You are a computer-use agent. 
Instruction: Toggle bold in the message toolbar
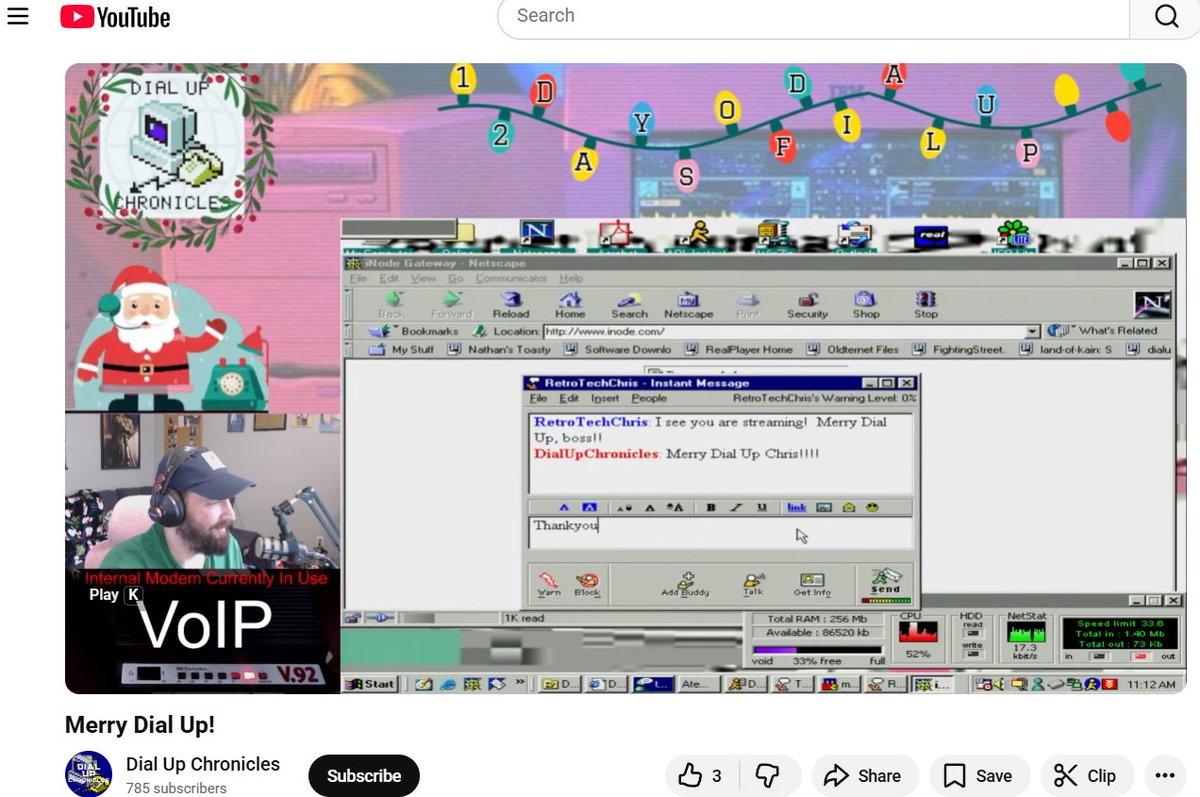711,508
